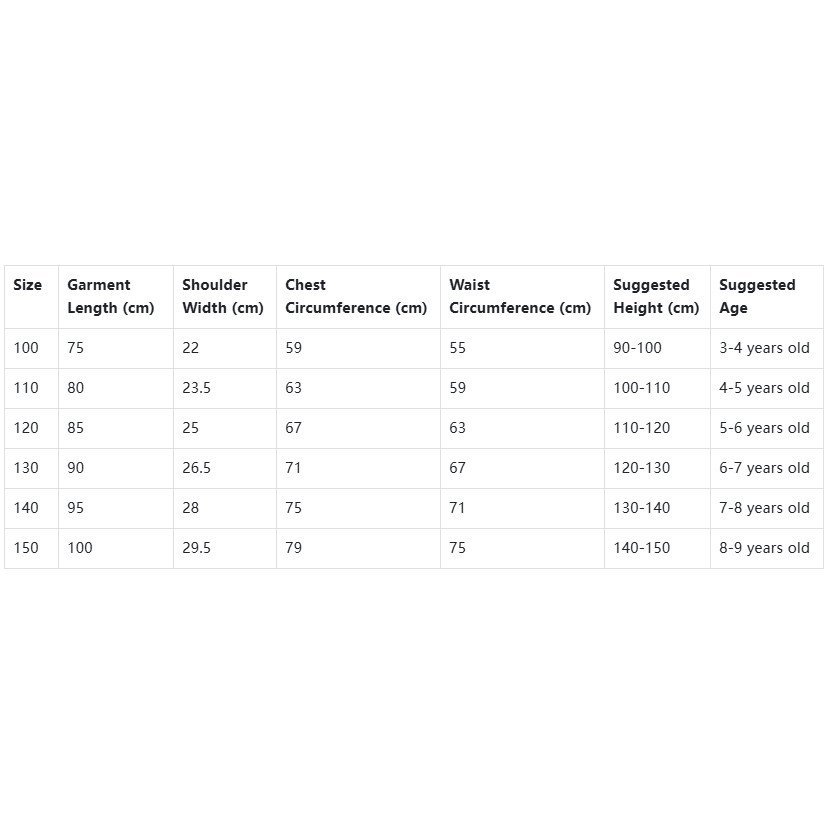Click the size 150 cell

click(26, 548)
